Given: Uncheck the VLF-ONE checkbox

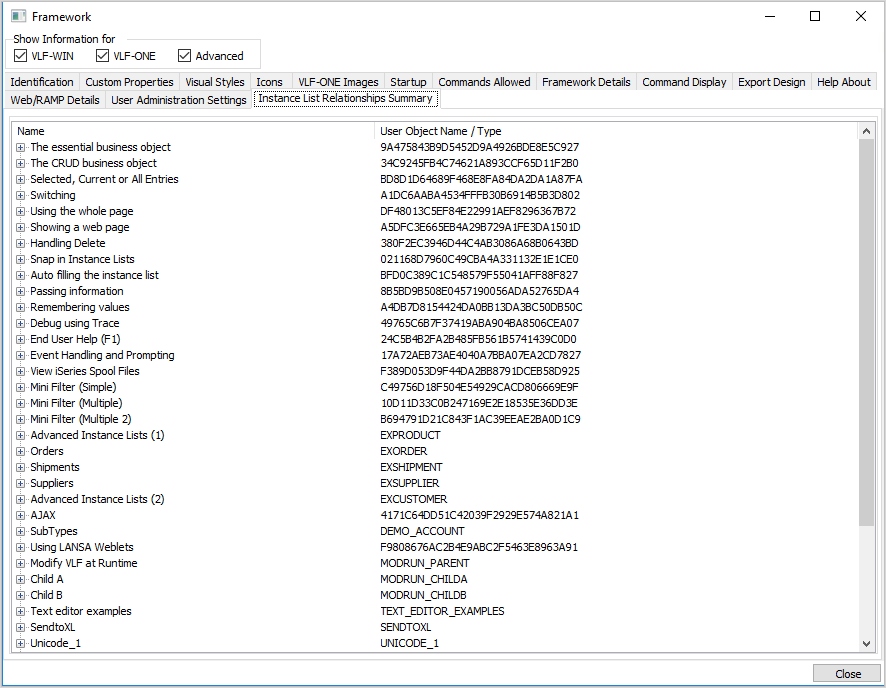Looking at the screenshot, I should click(102, 55).
